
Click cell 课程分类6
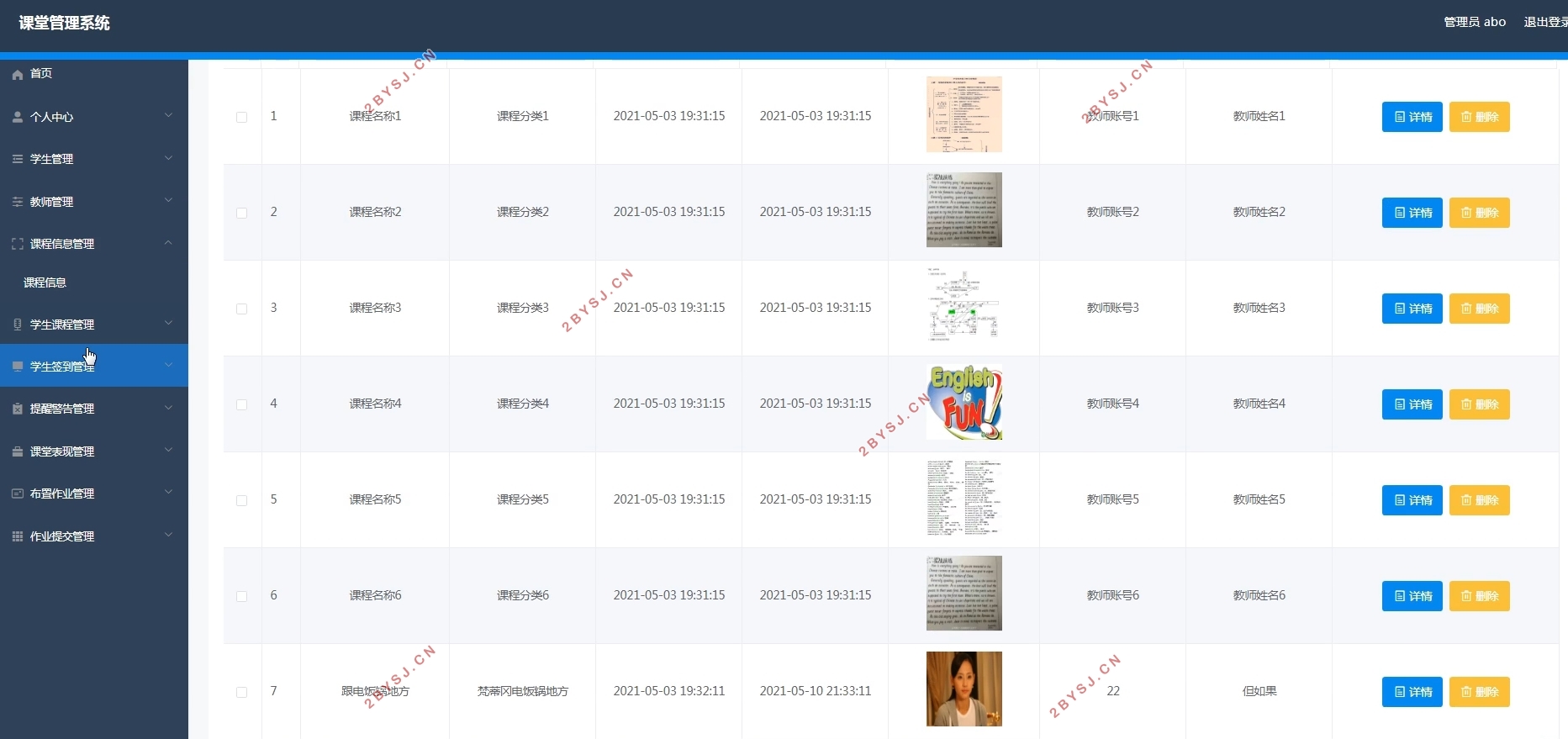point(523,595)
